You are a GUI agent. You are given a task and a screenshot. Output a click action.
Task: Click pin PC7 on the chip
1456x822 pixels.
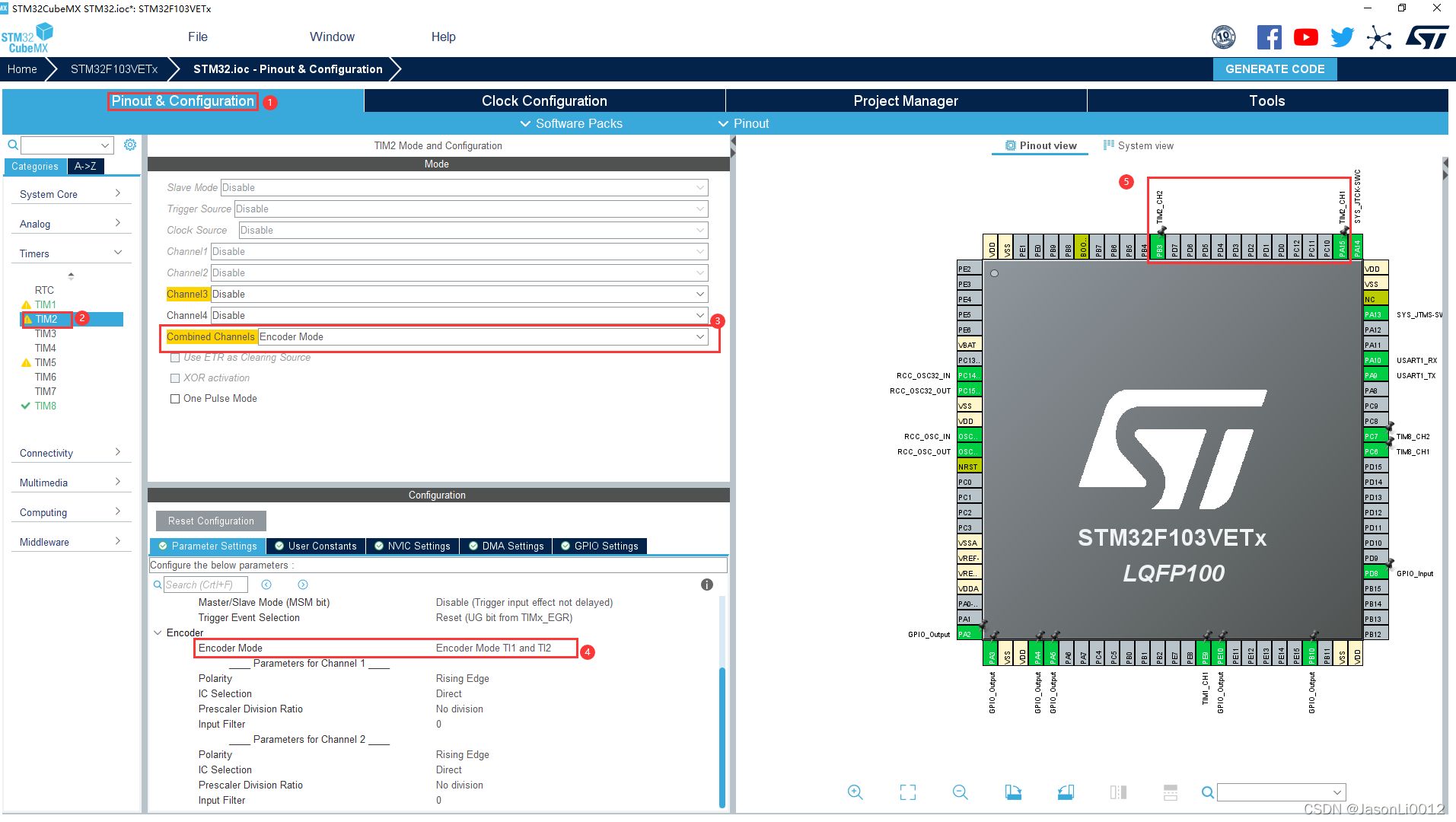(x=1375, y=436)
